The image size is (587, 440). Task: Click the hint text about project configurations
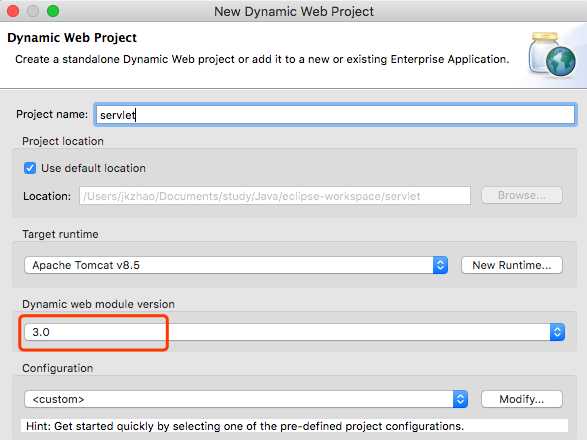click(245, 426)
